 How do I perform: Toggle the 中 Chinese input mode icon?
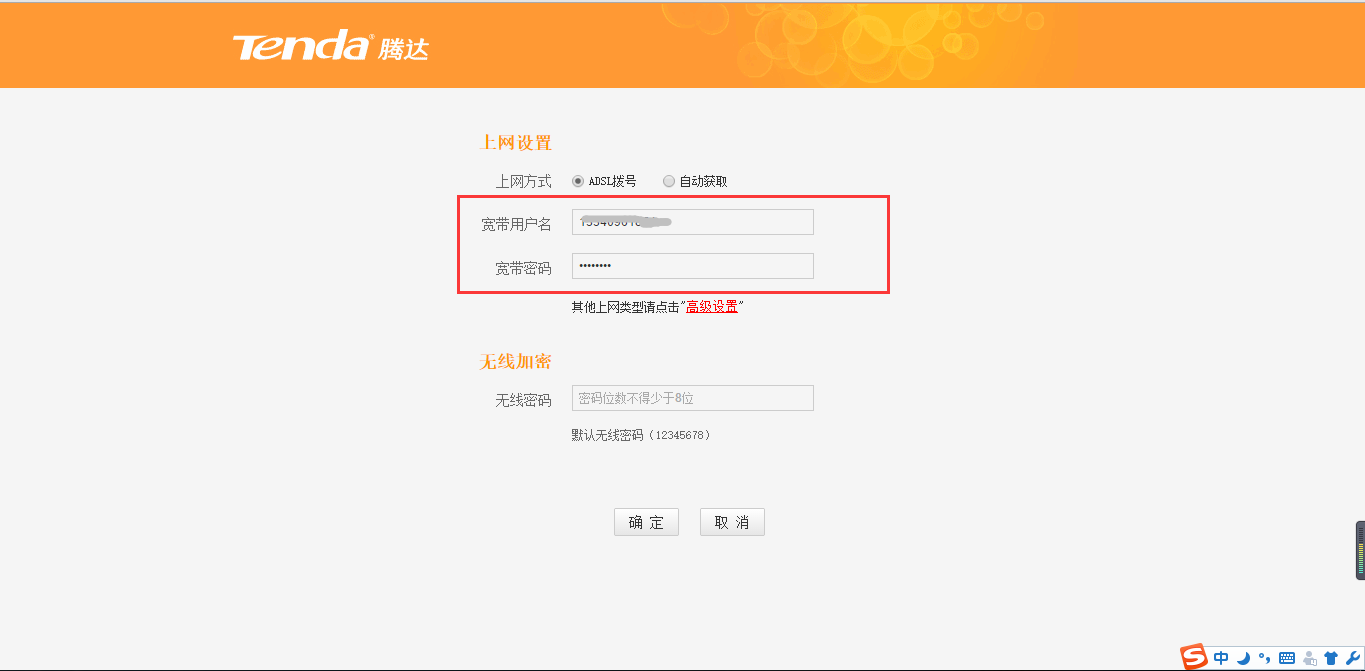point(1221,658)
